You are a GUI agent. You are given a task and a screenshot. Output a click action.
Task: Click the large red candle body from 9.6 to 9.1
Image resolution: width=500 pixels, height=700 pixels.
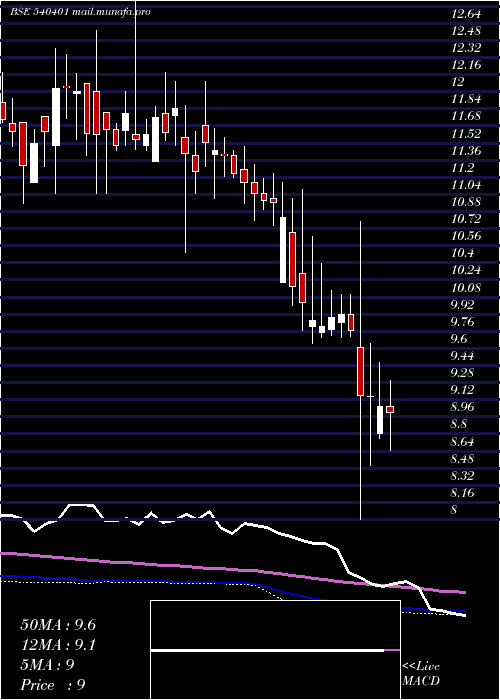pyautogui.click(x=360, y=371)
